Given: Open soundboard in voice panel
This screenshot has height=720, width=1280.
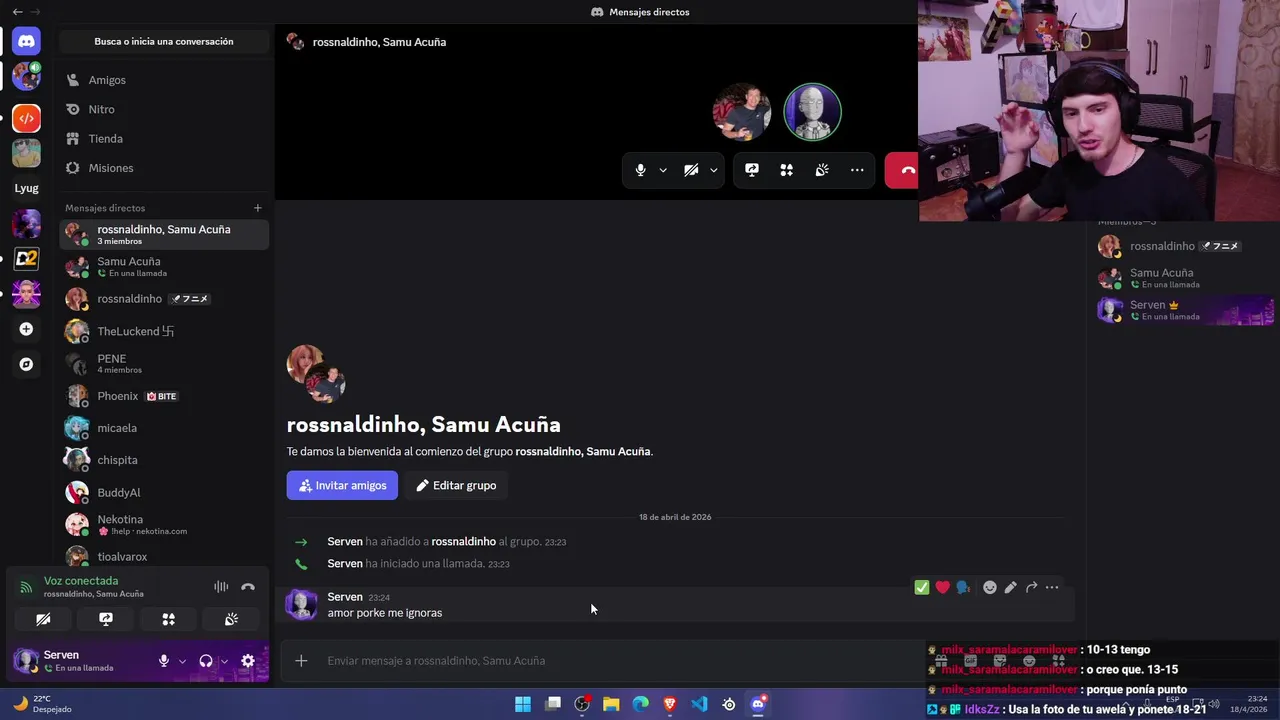Looking at the screenshot, I should 231,619.
